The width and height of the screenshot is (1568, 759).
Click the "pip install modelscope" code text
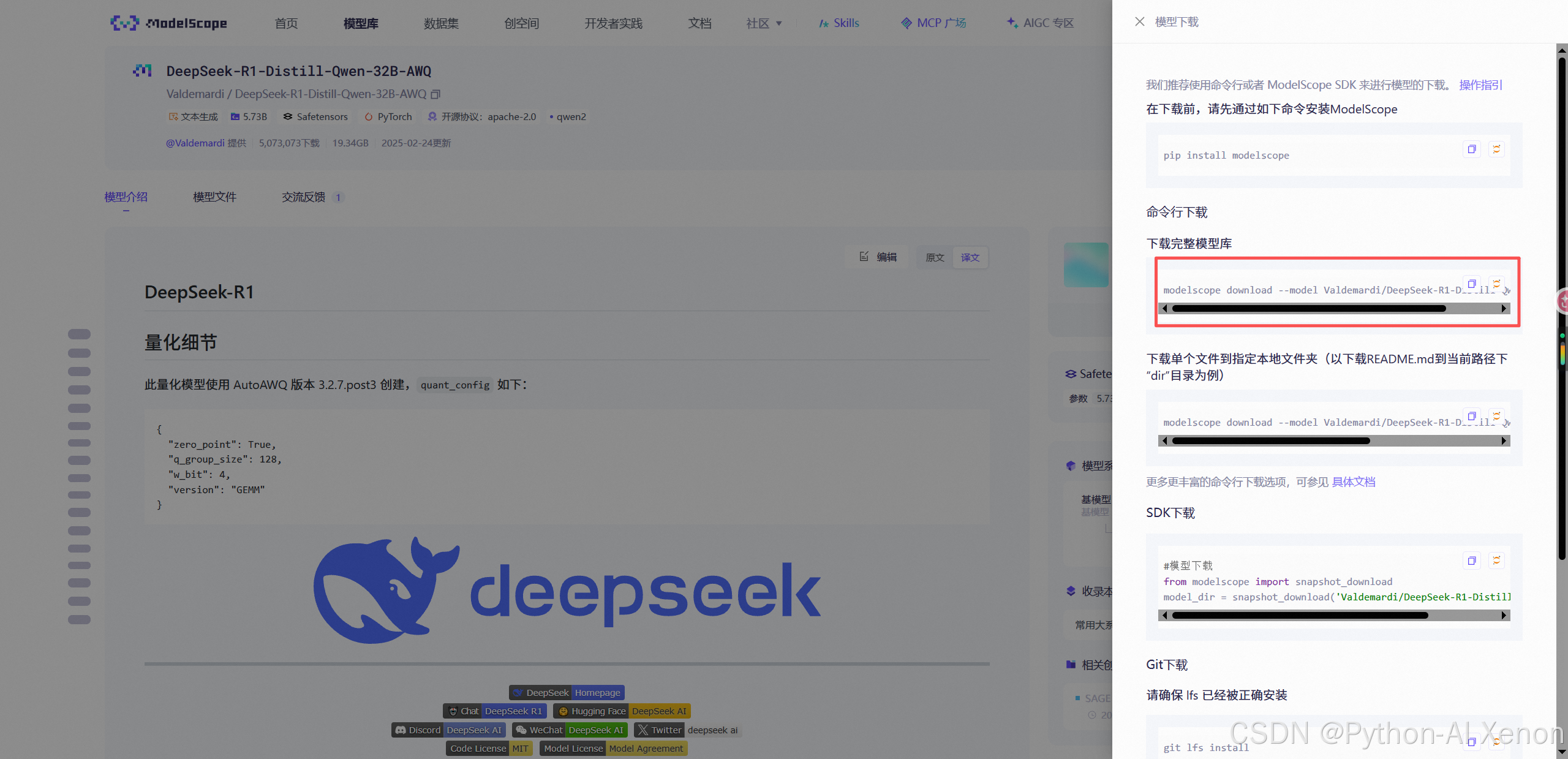pyautogui.click(x=1226, y=156)
